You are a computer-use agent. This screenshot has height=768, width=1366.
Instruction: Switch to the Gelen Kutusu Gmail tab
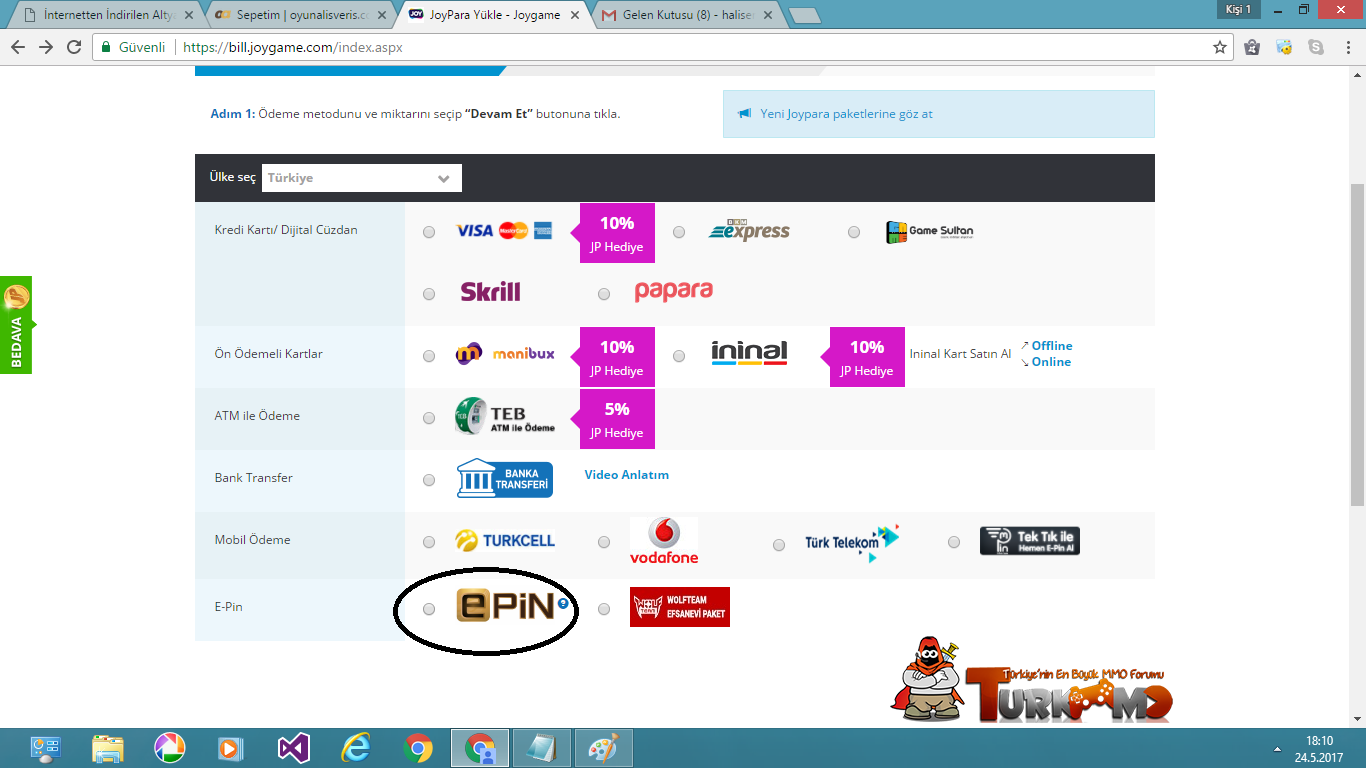[x=686, y=15]
